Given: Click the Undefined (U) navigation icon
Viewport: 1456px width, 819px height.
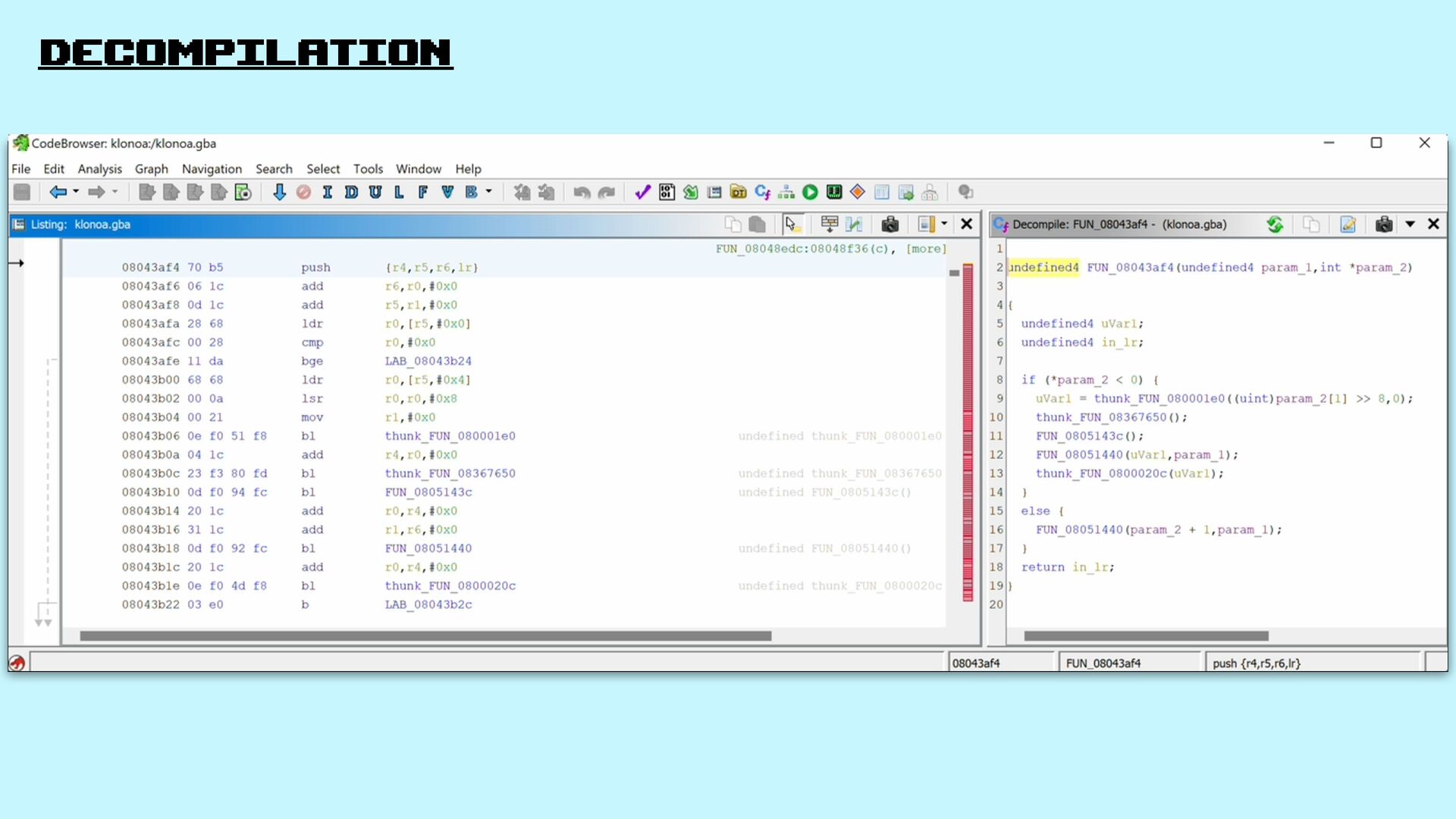Looking at the screenshot, I should pyautogui.click(x=375, y=193).
